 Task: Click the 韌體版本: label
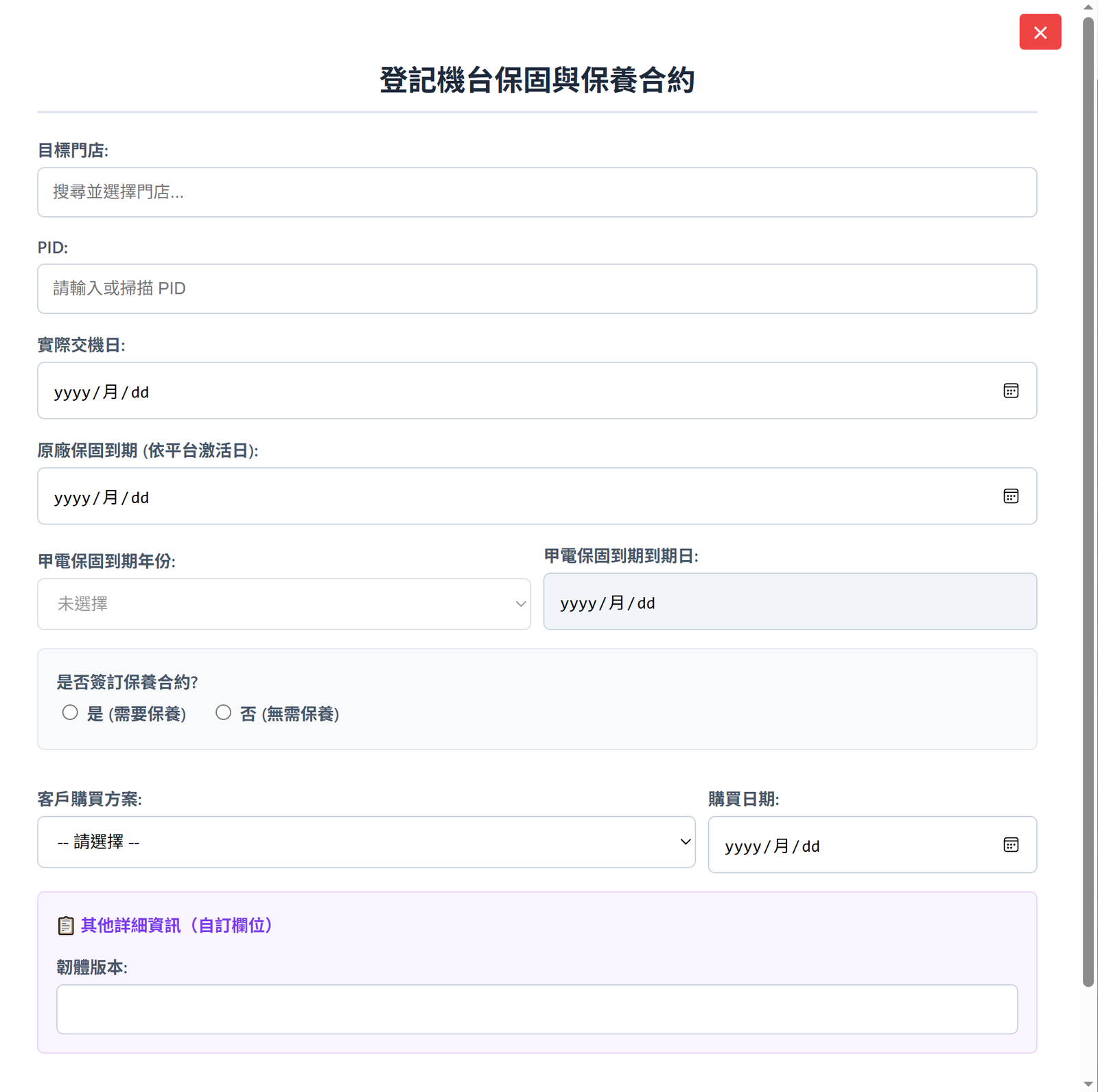pyautogui.click(x=92, y=968)
